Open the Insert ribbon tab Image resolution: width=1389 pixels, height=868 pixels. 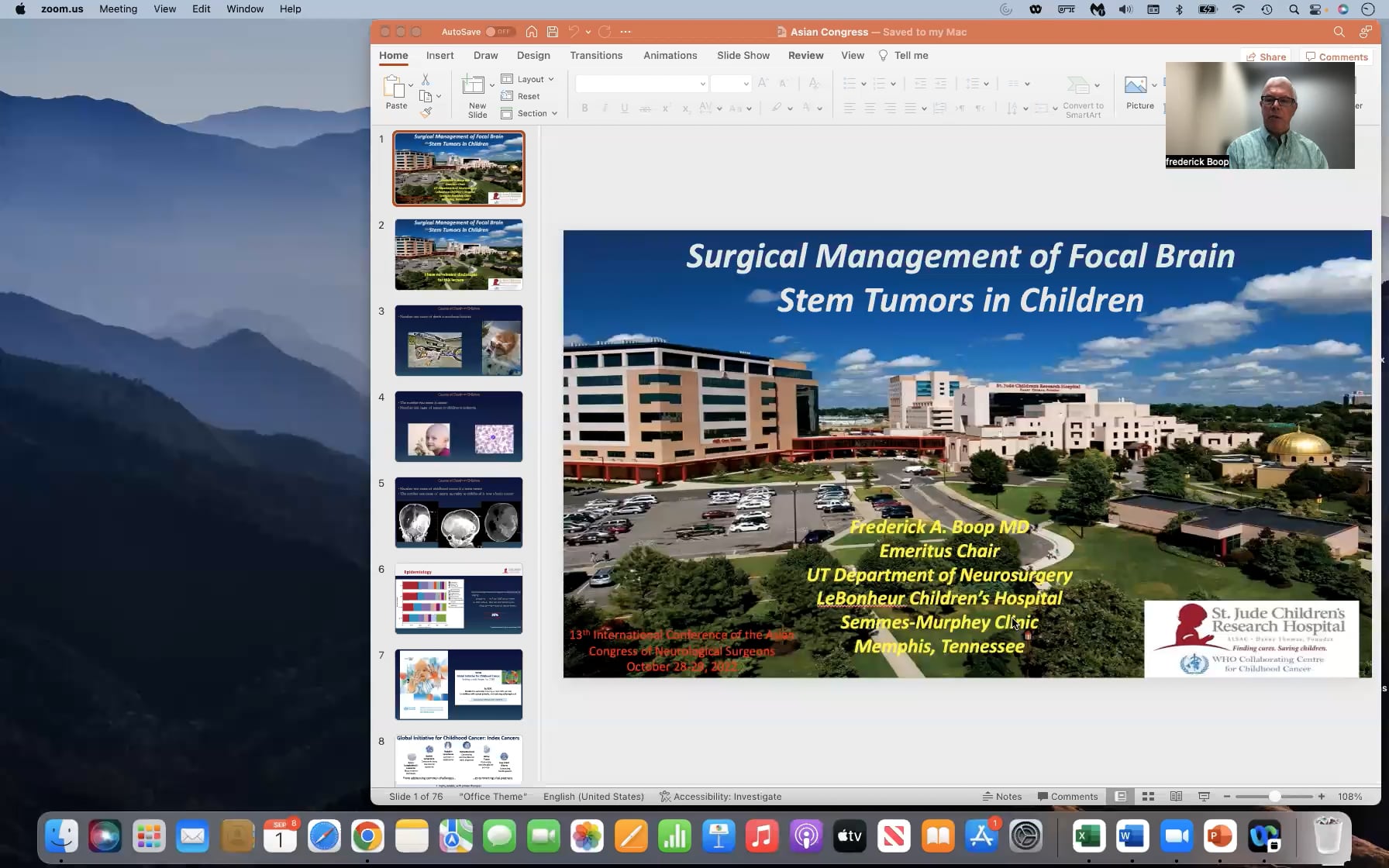tap(439, 55)
